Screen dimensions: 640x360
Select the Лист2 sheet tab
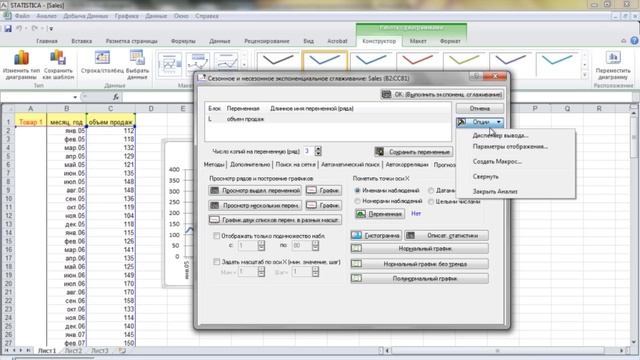[74, 351]
